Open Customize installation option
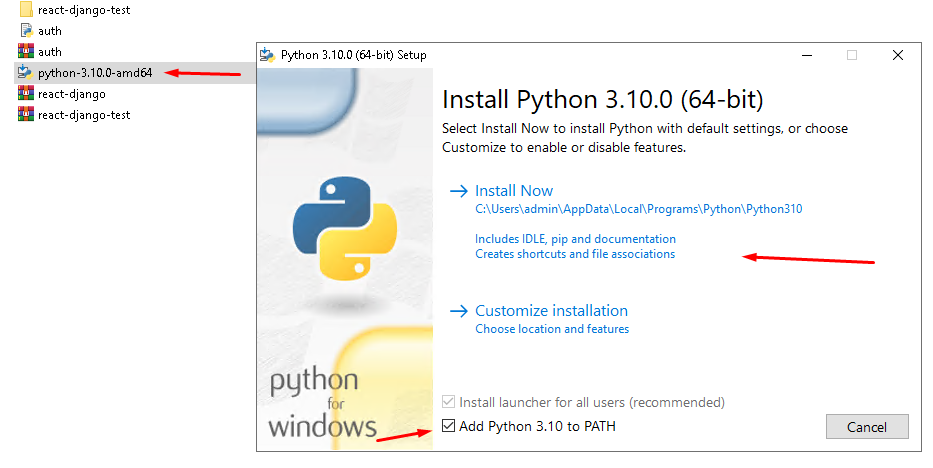Image resolution: width=933 pixels, height=468 pixels. point(552,311)
